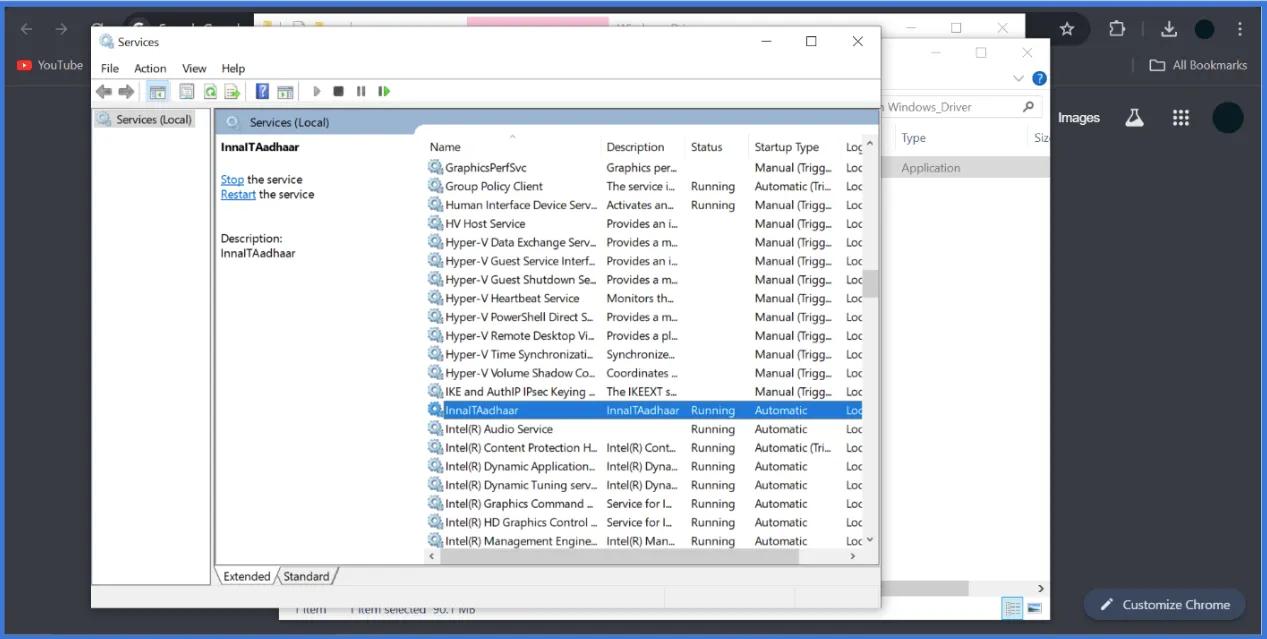Select Hyper-V Guest Shutdown Service row

[x=644, y=280]
